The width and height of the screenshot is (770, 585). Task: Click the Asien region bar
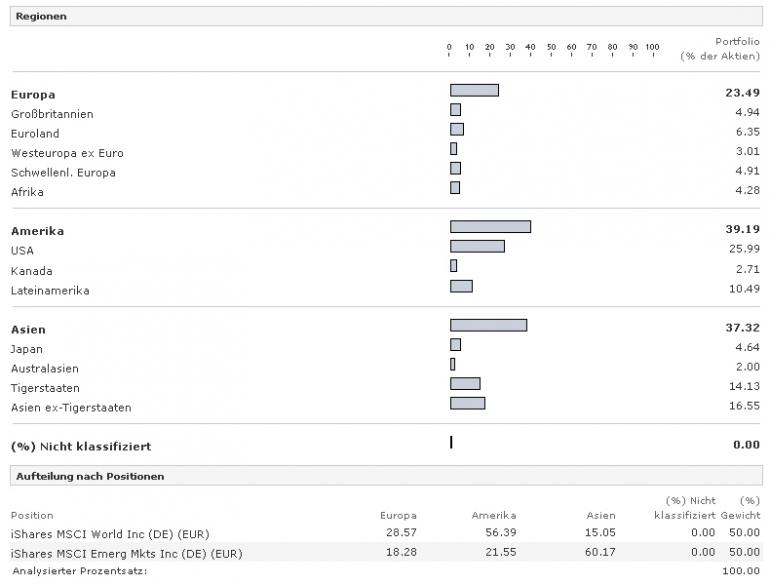[488, 325]
